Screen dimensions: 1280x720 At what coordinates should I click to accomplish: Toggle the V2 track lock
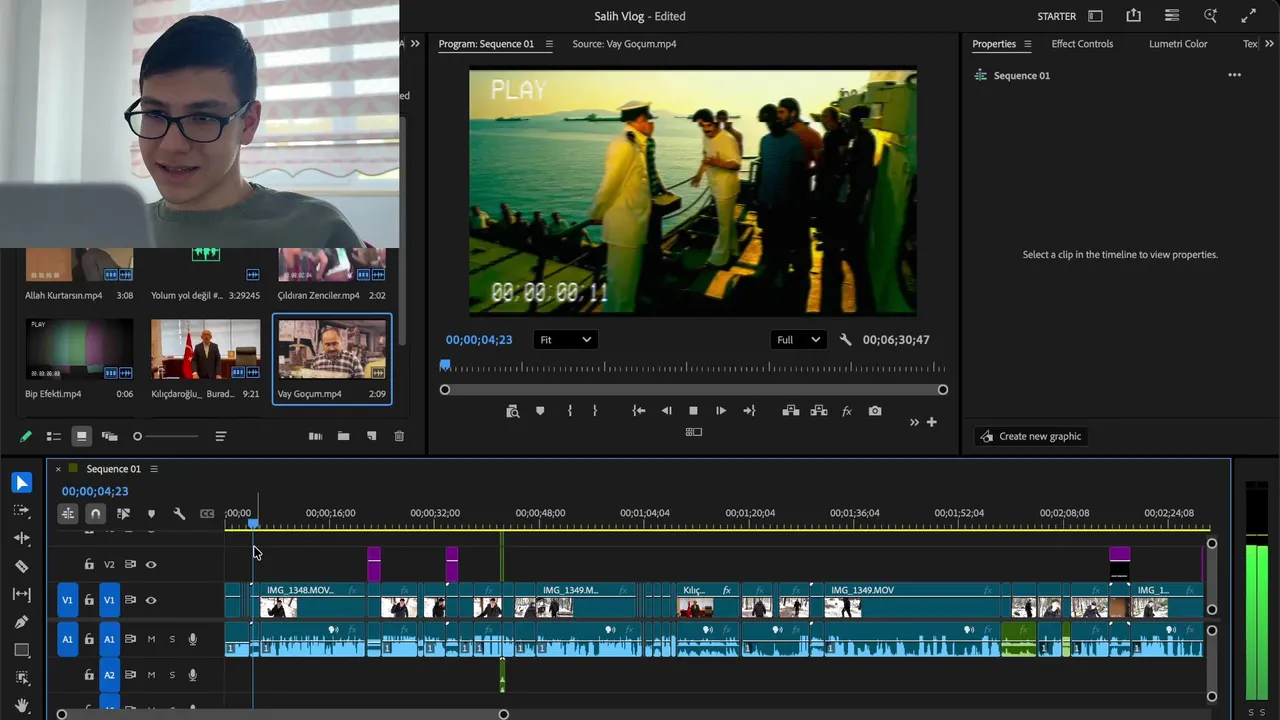[x=89, y=565]
